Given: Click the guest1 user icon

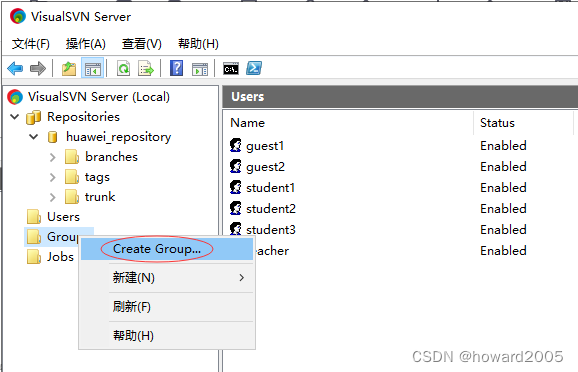Looking at the screenshot, I should pyautogui.click(x=236, y=146).
